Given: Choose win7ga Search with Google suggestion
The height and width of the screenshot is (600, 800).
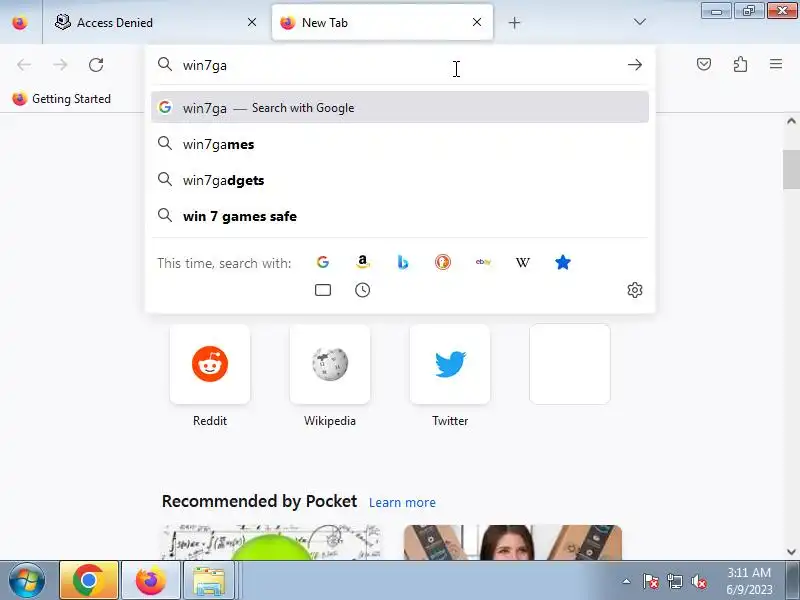Looking at the screenshot, I should [400, 107].
